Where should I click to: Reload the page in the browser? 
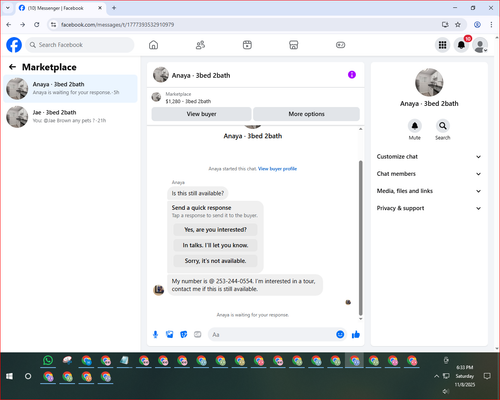click(37, 25)
